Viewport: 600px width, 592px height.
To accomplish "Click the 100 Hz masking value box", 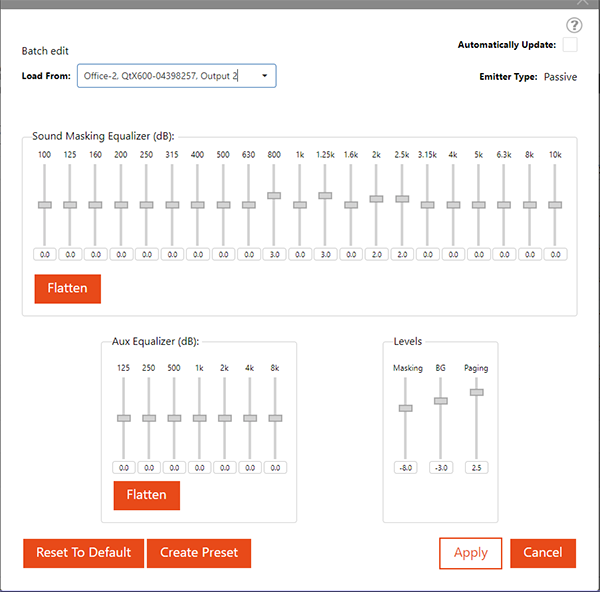I will click(x=45, y=254).
